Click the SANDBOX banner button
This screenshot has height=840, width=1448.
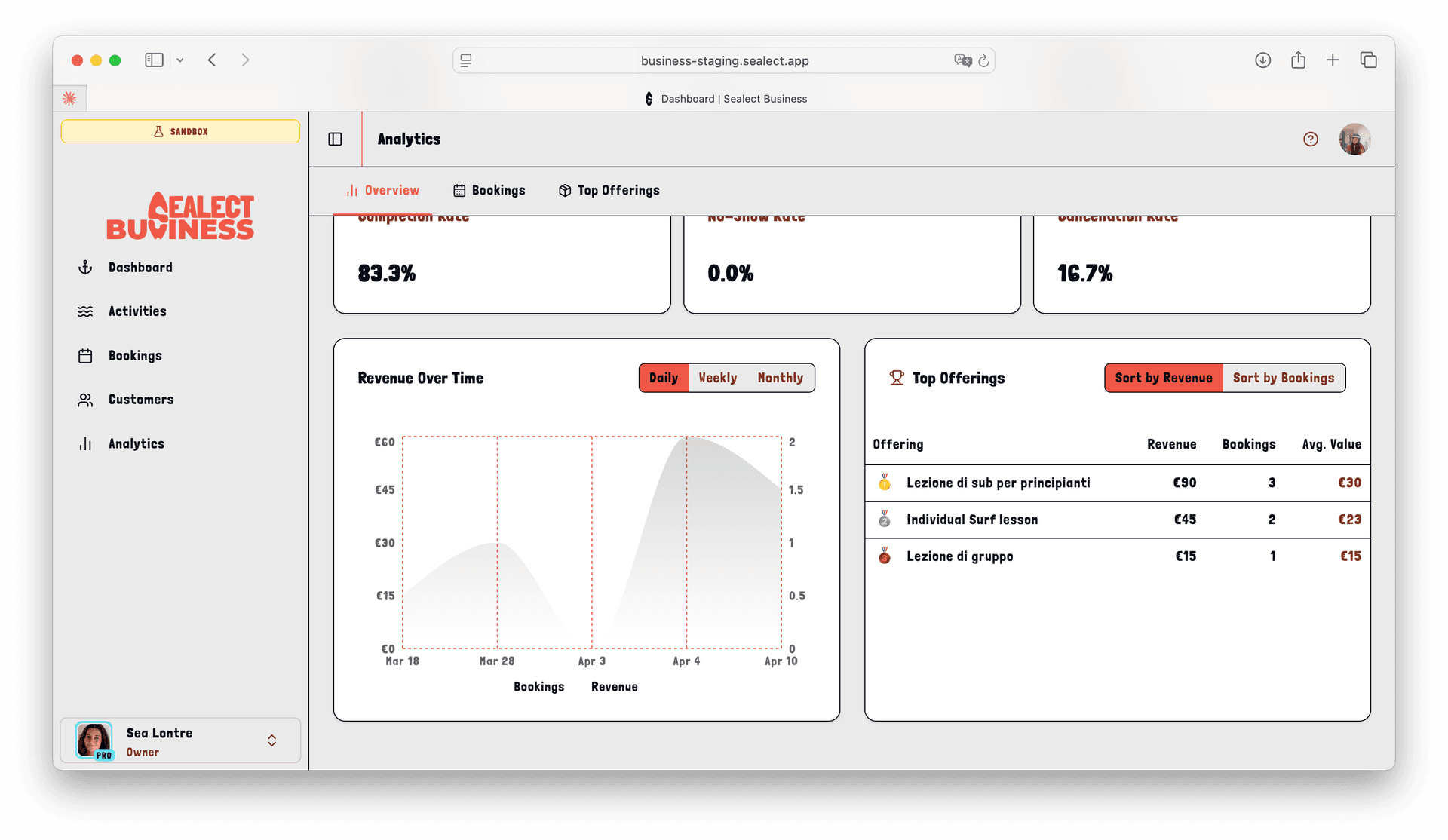coord(180,130)
